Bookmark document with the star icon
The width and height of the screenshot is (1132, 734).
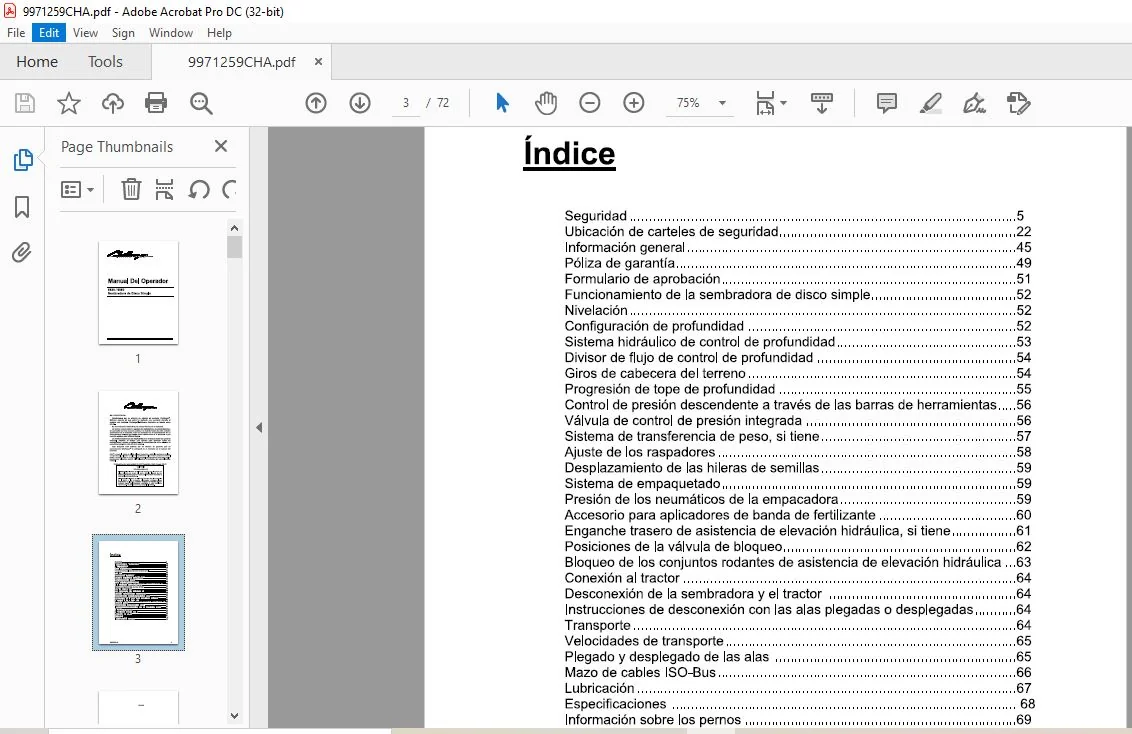tap(69, 103)
